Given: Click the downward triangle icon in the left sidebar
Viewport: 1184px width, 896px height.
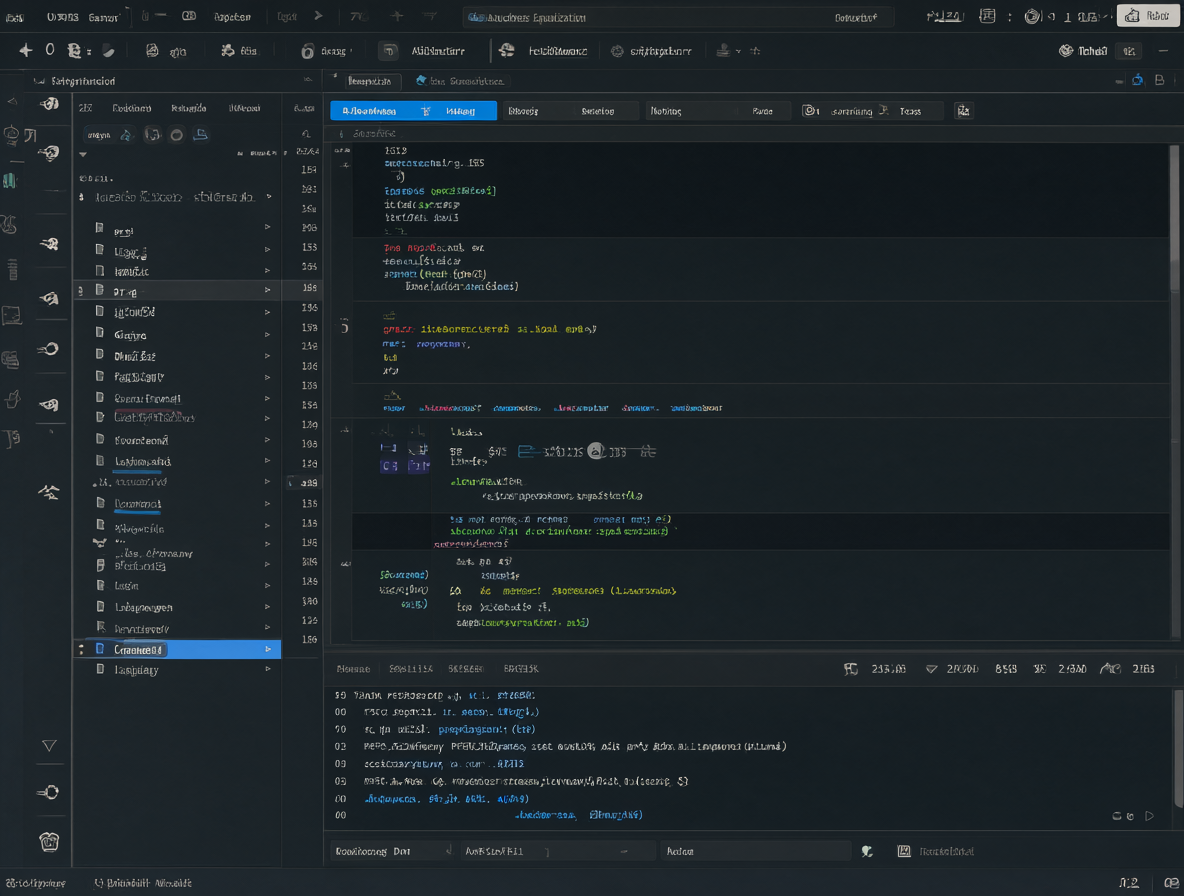Looking at the screenshot, I should [49, 746].
